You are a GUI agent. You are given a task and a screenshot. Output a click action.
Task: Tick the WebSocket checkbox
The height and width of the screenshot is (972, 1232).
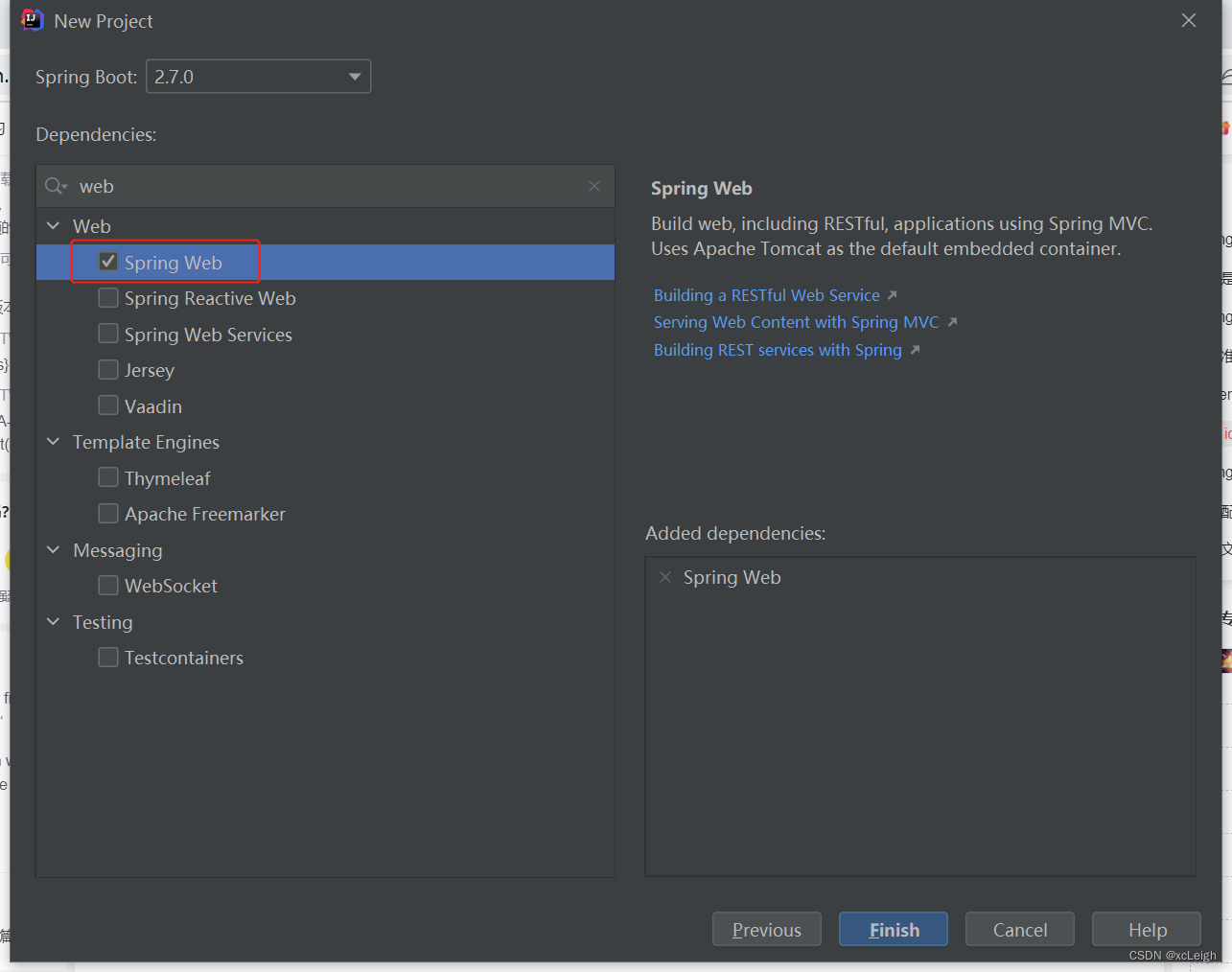(x=108, y=585)
